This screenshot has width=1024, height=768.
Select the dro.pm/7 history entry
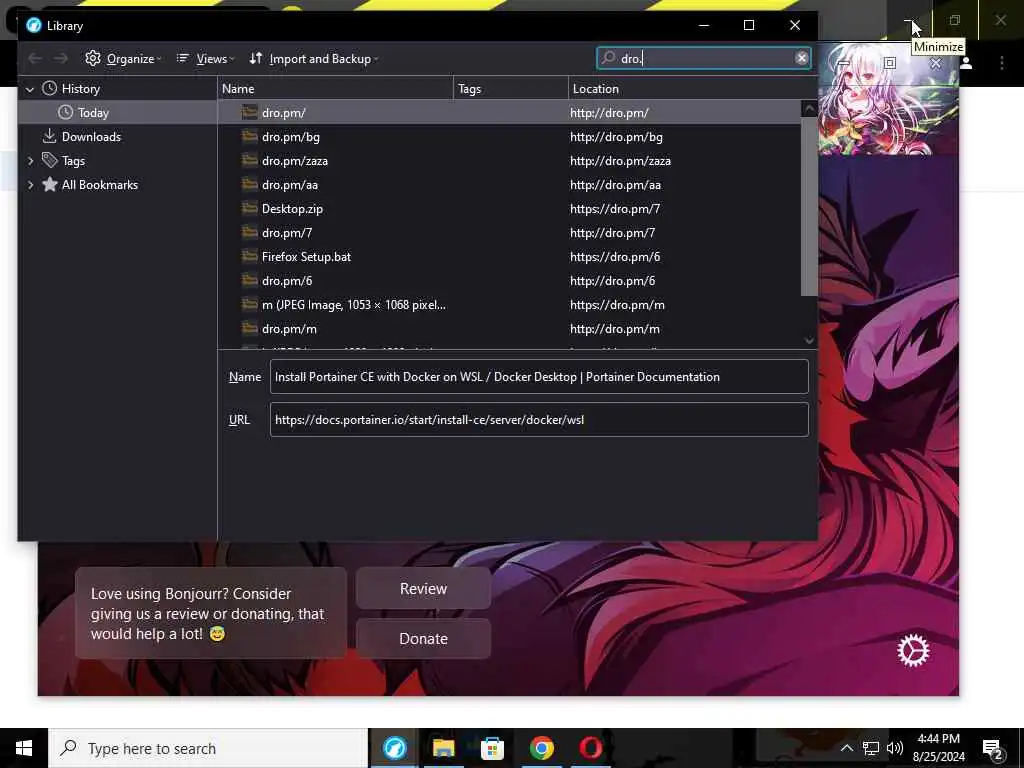[509, 232]
